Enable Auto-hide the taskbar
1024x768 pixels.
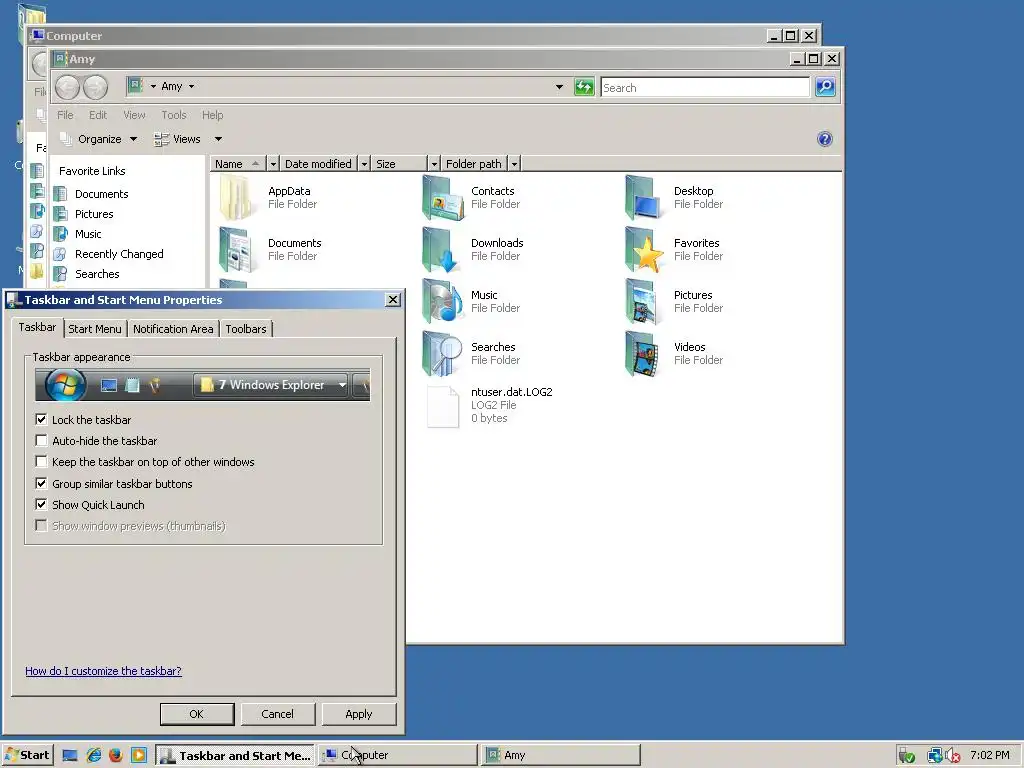click(x=41, y=441)
